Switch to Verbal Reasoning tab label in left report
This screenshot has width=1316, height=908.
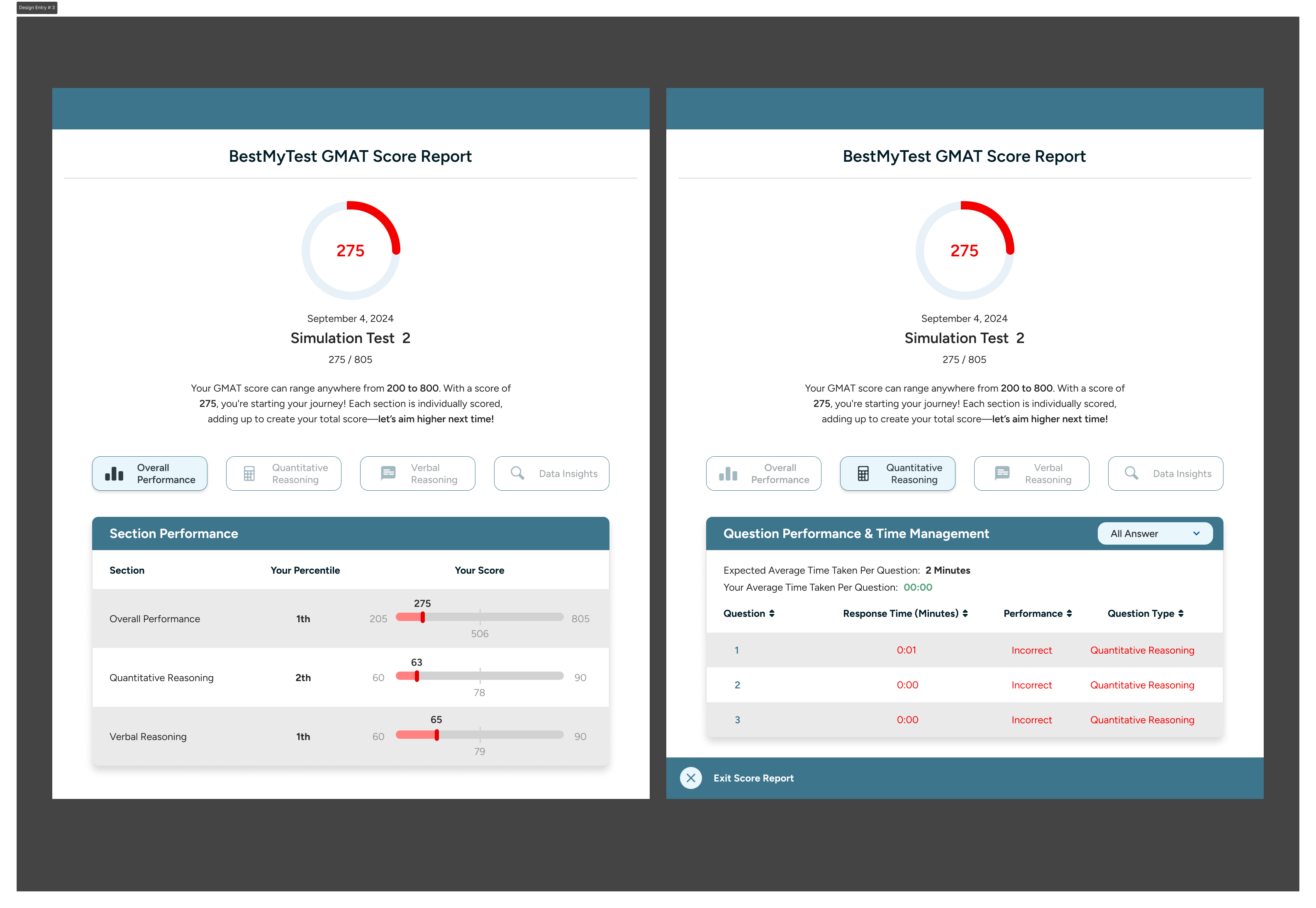pos(434,474)
